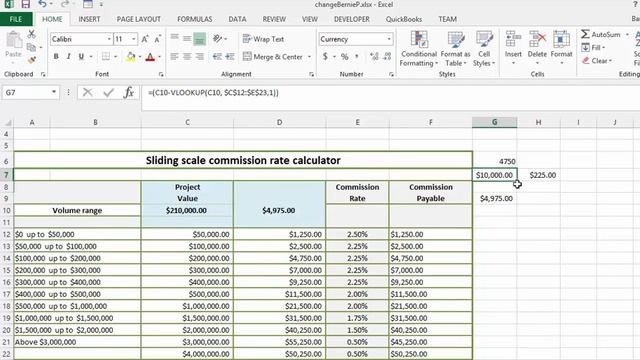Click the Decrease Decimal icon
Viewport: 640px width, 360px height.
coord(387,57)
